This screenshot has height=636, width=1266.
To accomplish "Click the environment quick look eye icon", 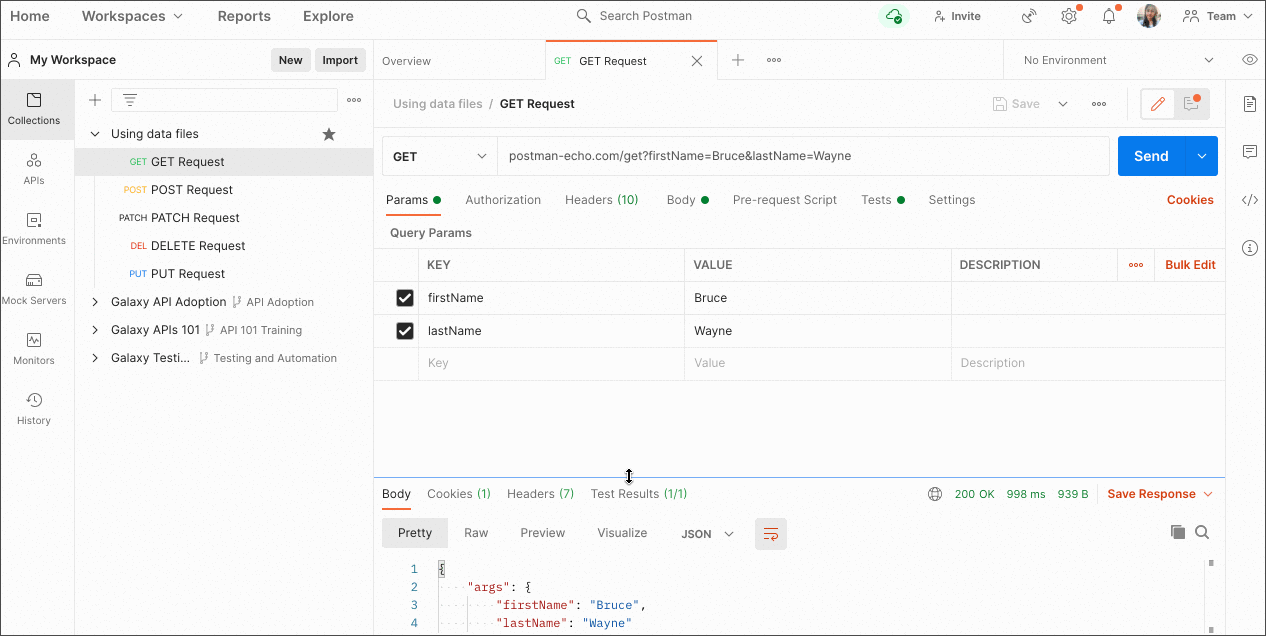I will point(1249,60).
